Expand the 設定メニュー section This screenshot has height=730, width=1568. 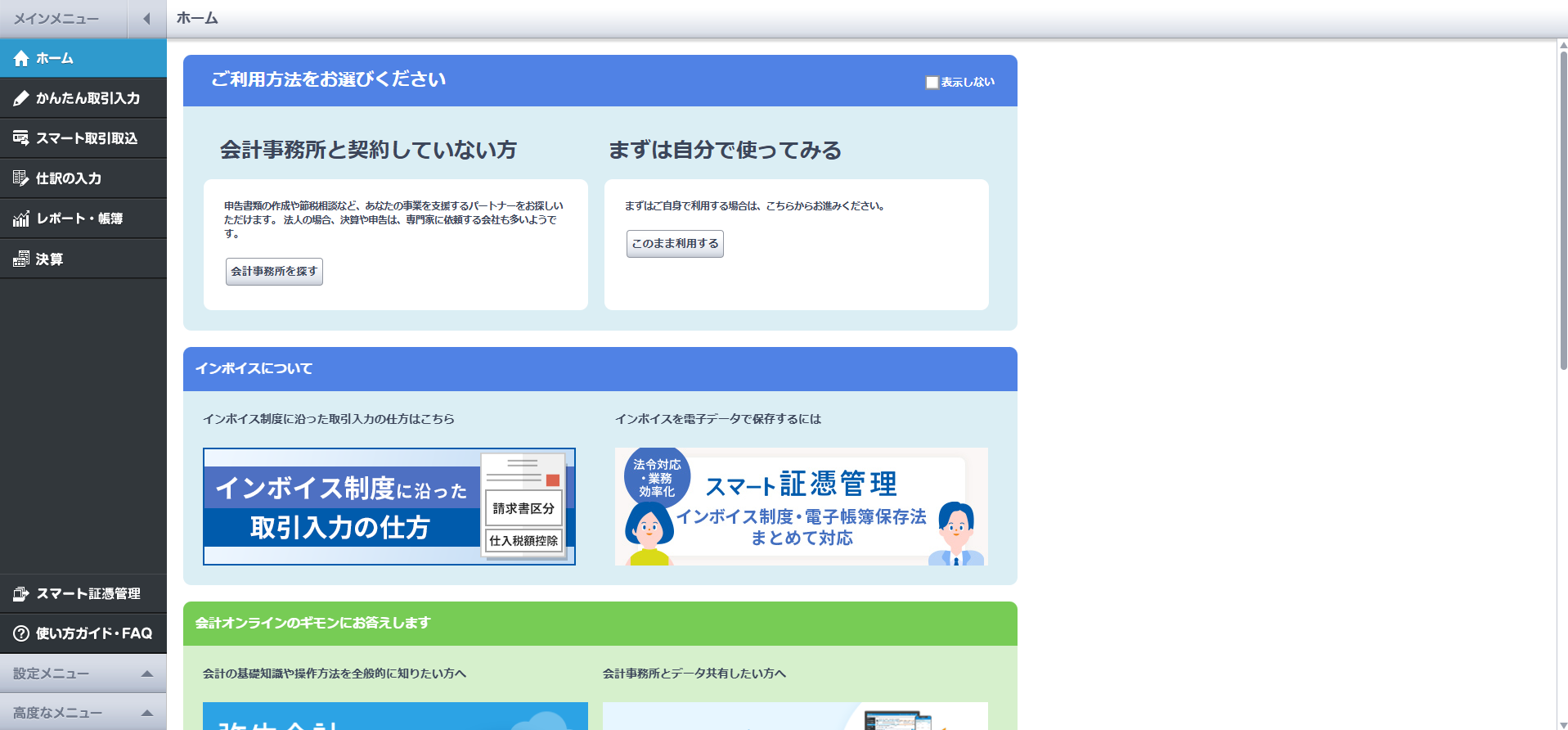[x=147, y=674]
